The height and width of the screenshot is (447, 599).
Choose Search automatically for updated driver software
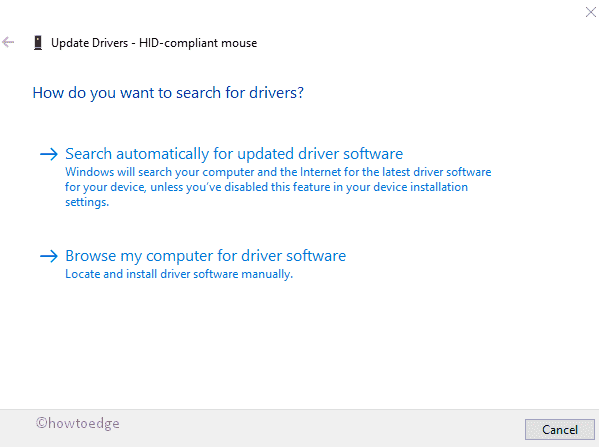[x=234, y=154]
